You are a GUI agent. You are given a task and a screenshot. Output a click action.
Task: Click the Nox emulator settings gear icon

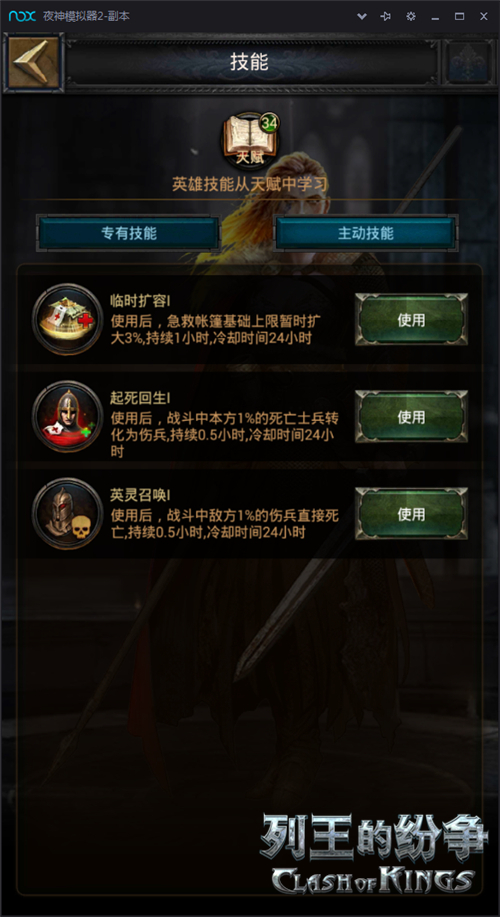point(411,16)
